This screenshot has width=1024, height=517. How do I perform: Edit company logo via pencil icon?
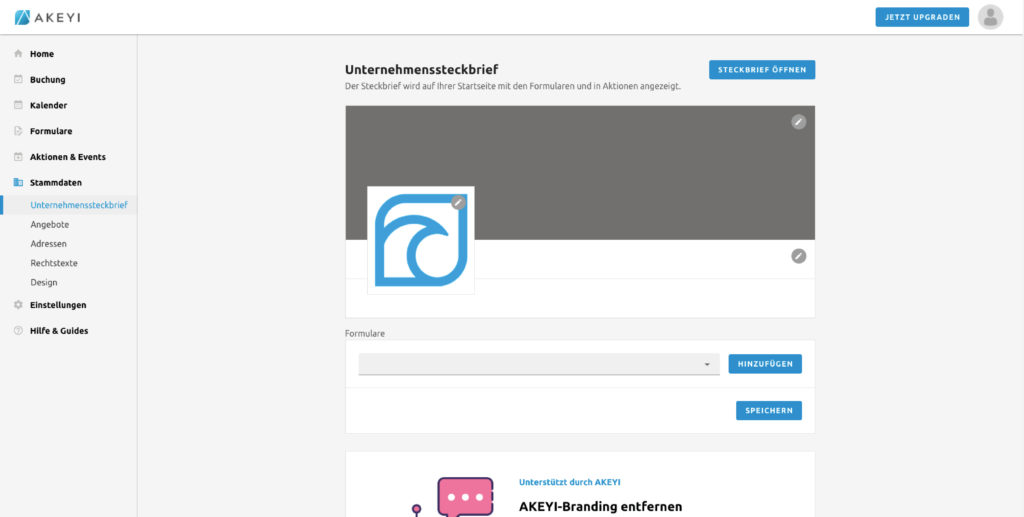point(458,202)
